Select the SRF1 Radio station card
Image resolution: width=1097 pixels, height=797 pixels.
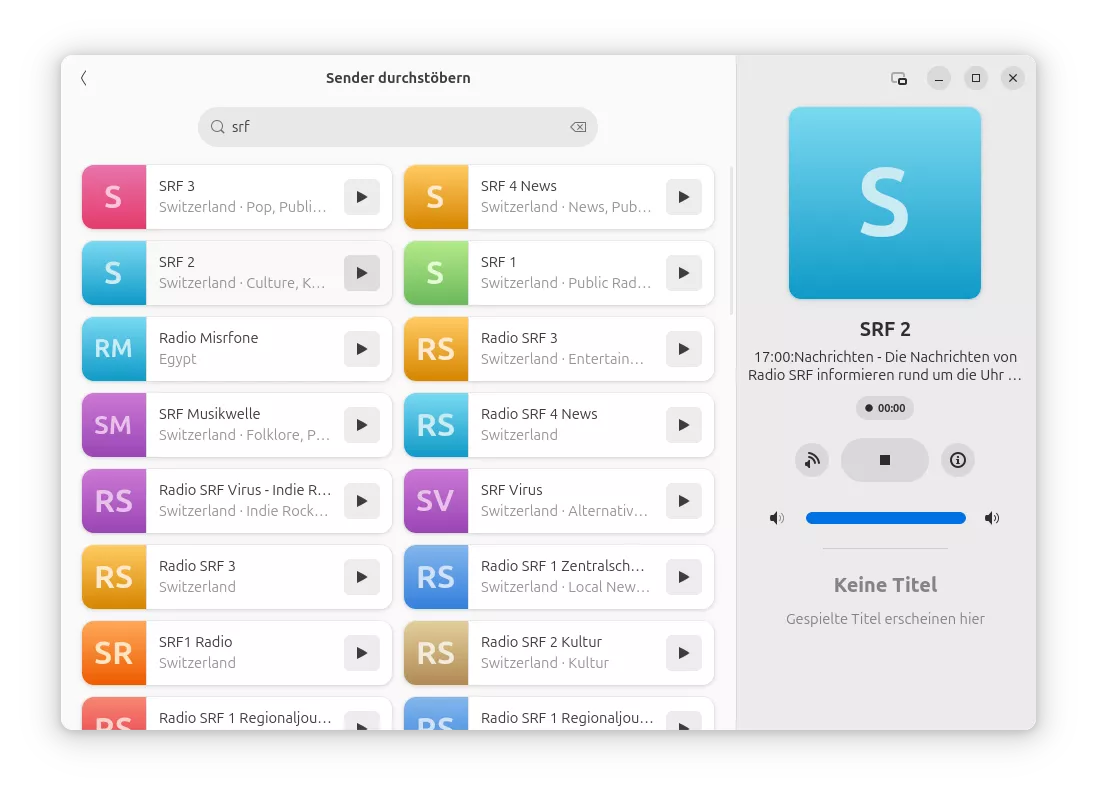[240, 652]
